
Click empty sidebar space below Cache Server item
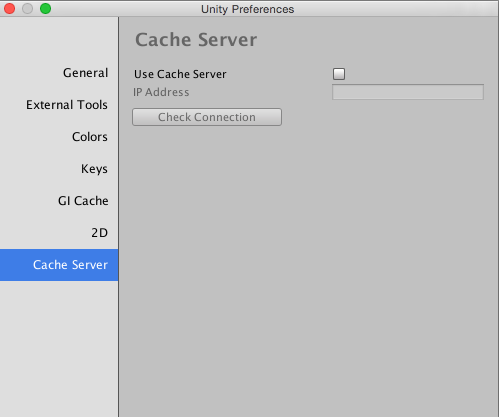pos(59,349)
